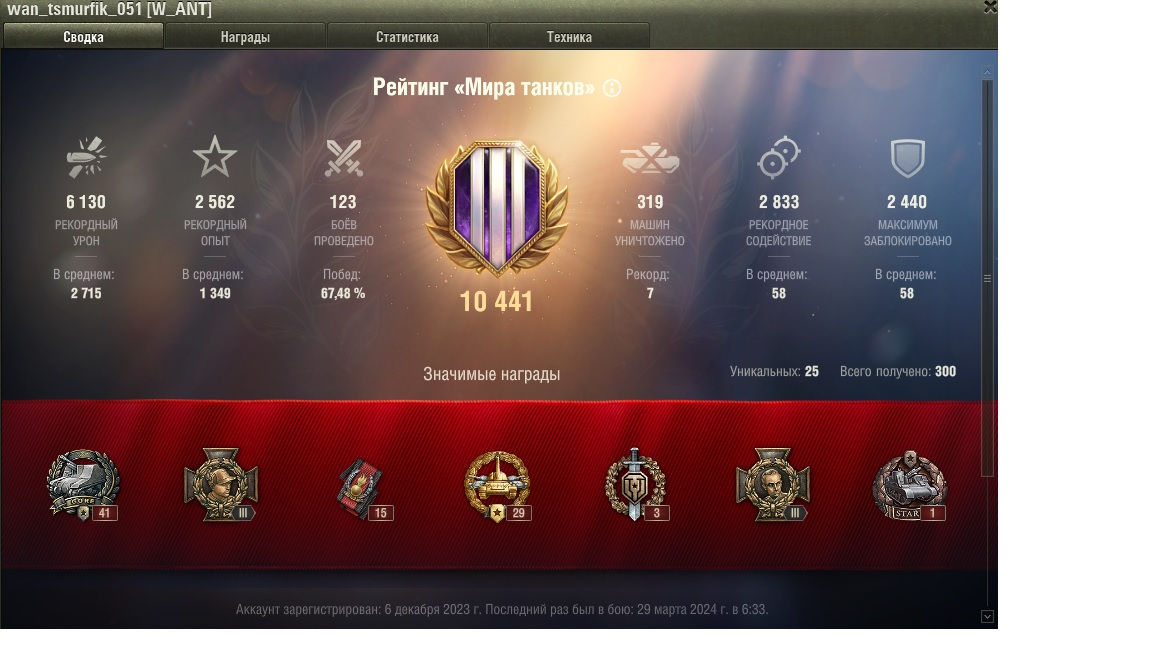
Task: Select the gold tank medal numbered 29
Action: tap(497, 486)
